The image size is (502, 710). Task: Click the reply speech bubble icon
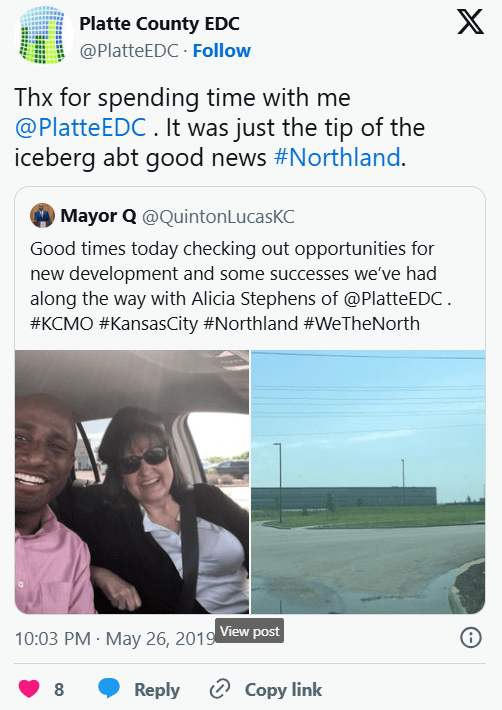[x=109, y=689]
